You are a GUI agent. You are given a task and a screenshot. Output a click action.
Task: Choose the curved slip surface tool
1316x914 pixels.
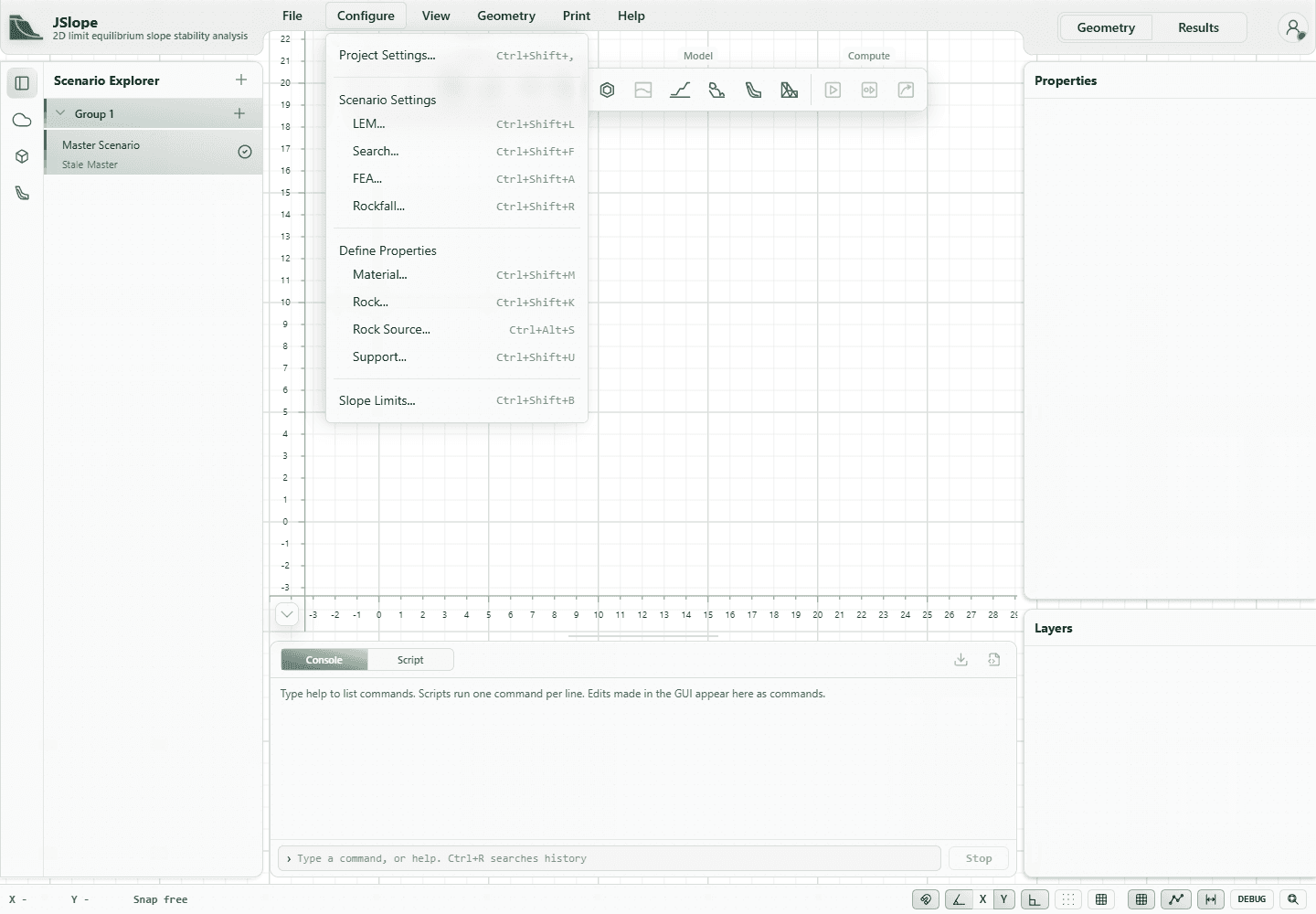click(x=753, y=90)
